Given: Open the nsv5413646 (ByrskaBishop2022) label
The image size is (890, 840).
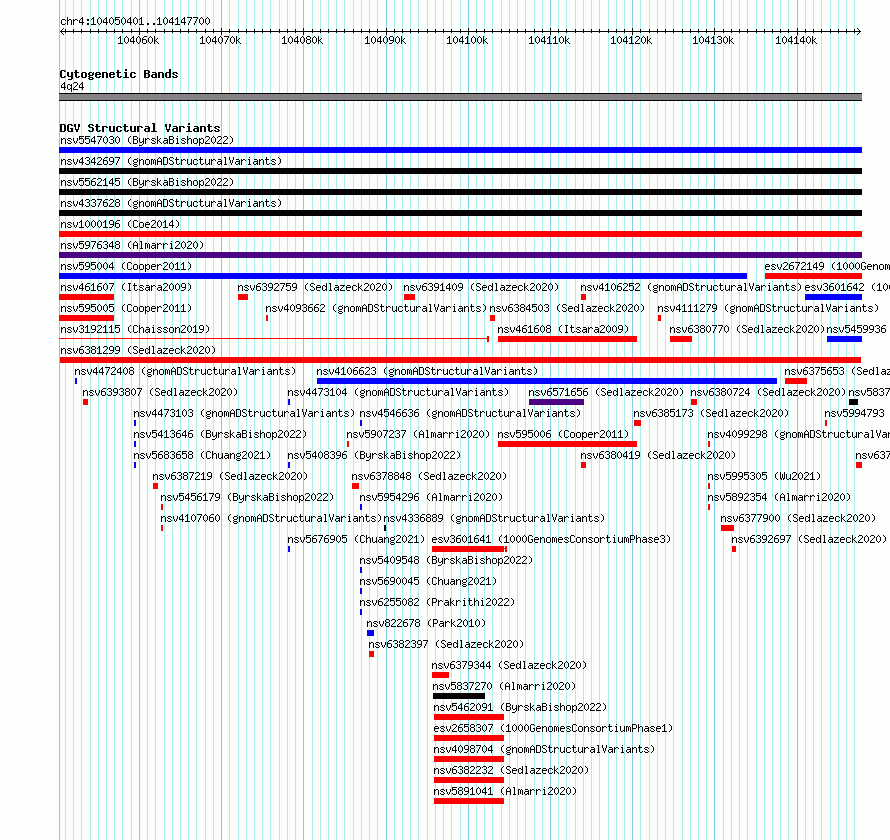Looking at the screenshot, I should tap(220, 434).
